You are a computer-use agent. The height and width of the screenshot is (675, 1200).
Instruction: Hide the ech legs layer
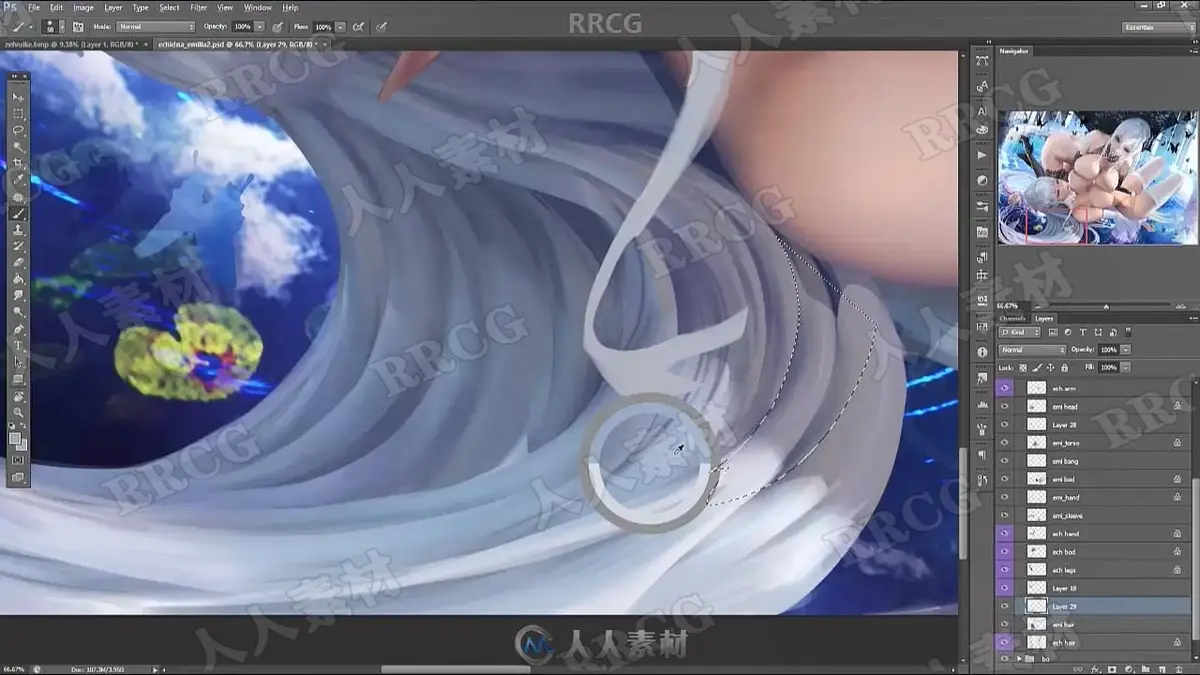coord(1004,570)
